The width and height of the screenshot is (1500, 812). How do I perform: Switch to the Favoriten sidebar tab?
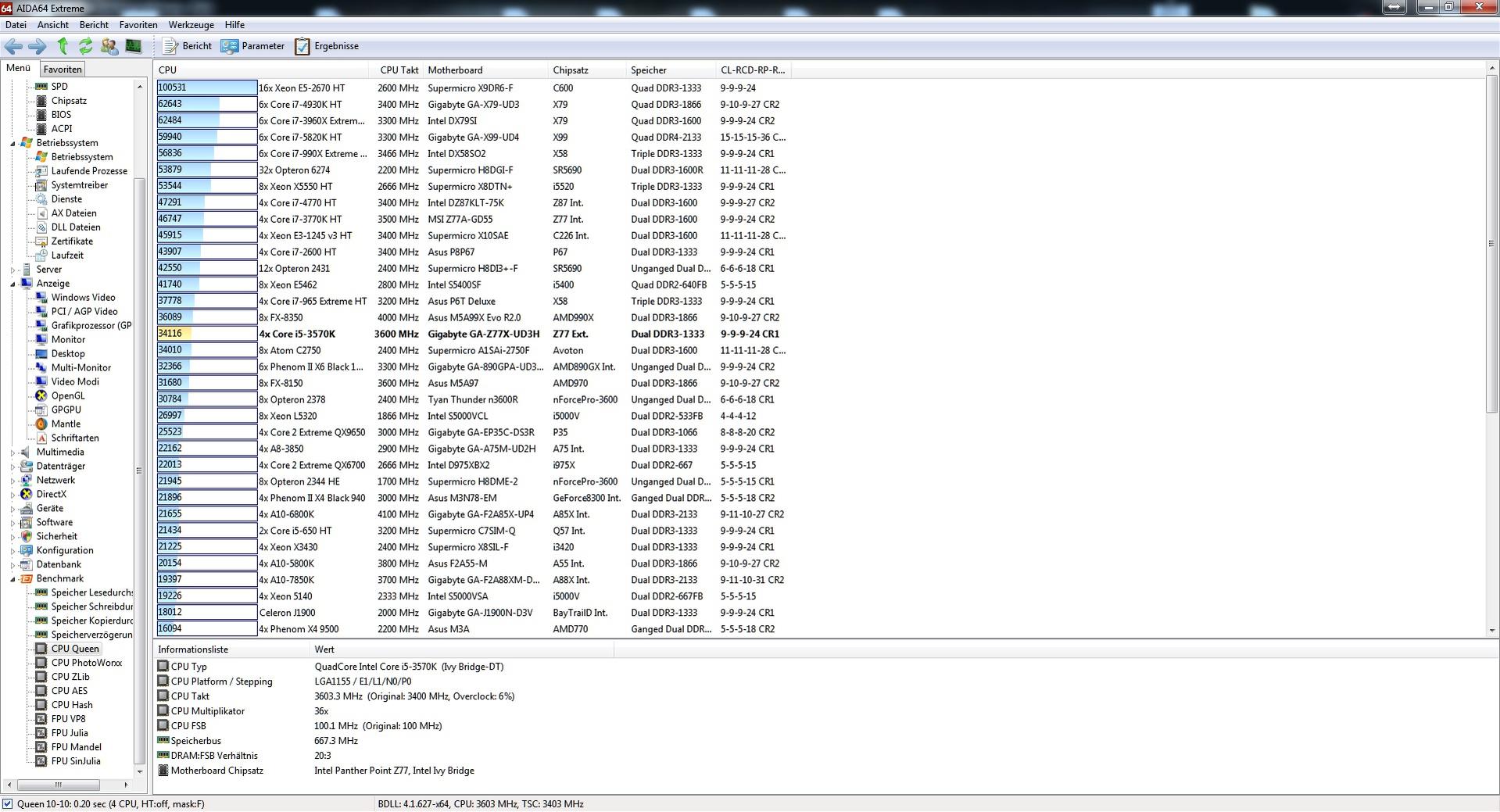(x=63, y=70)
